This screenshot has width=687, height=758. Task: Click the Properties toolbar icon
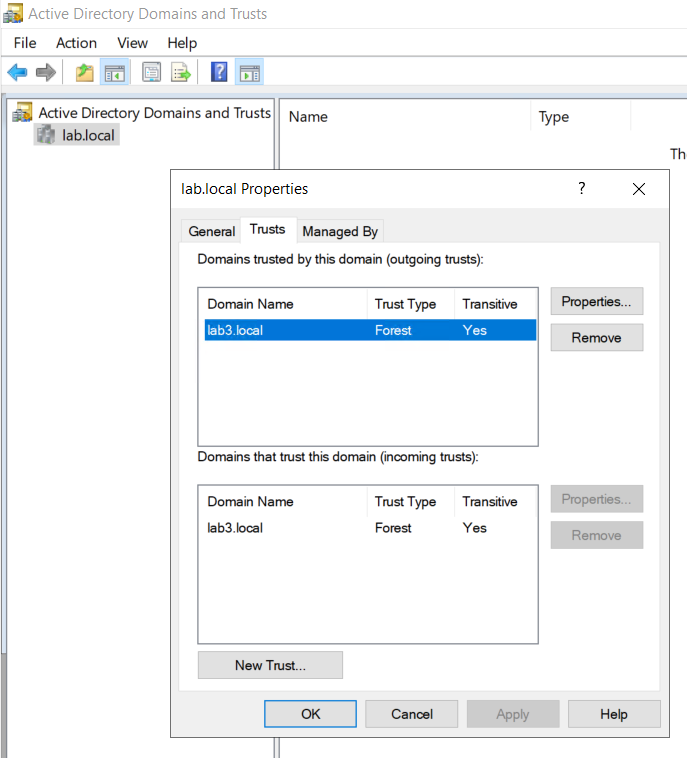pos(151,73)
